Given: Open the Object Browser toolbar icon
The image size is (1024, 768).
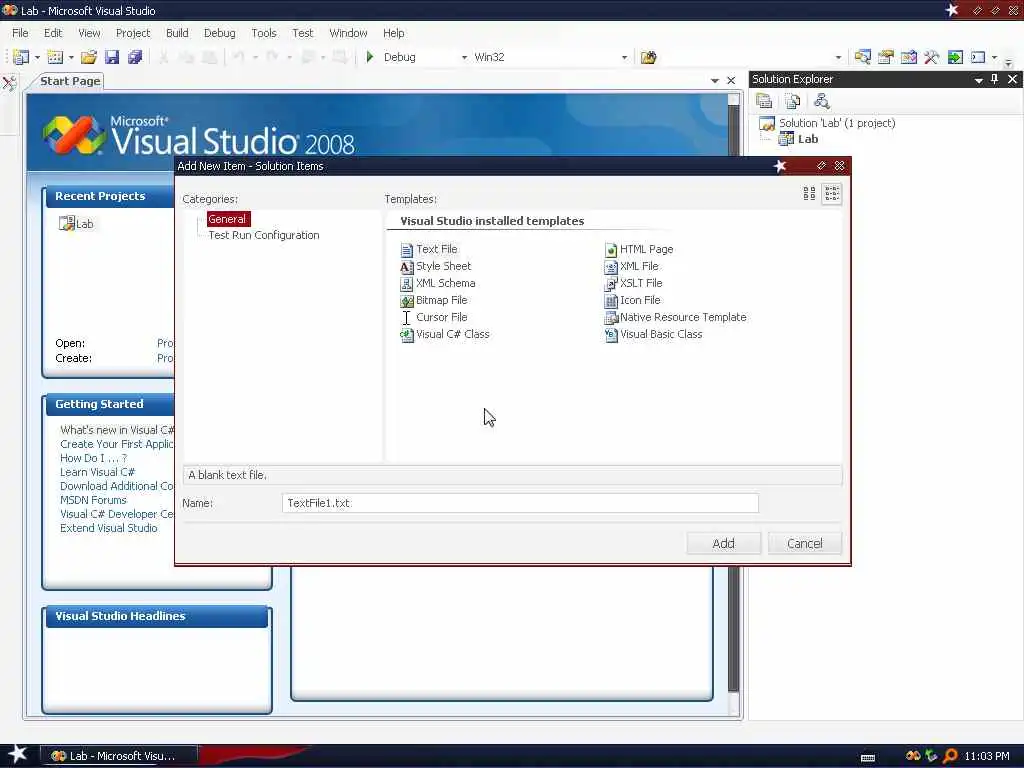Looking at the screenshot, I should 908,57.
